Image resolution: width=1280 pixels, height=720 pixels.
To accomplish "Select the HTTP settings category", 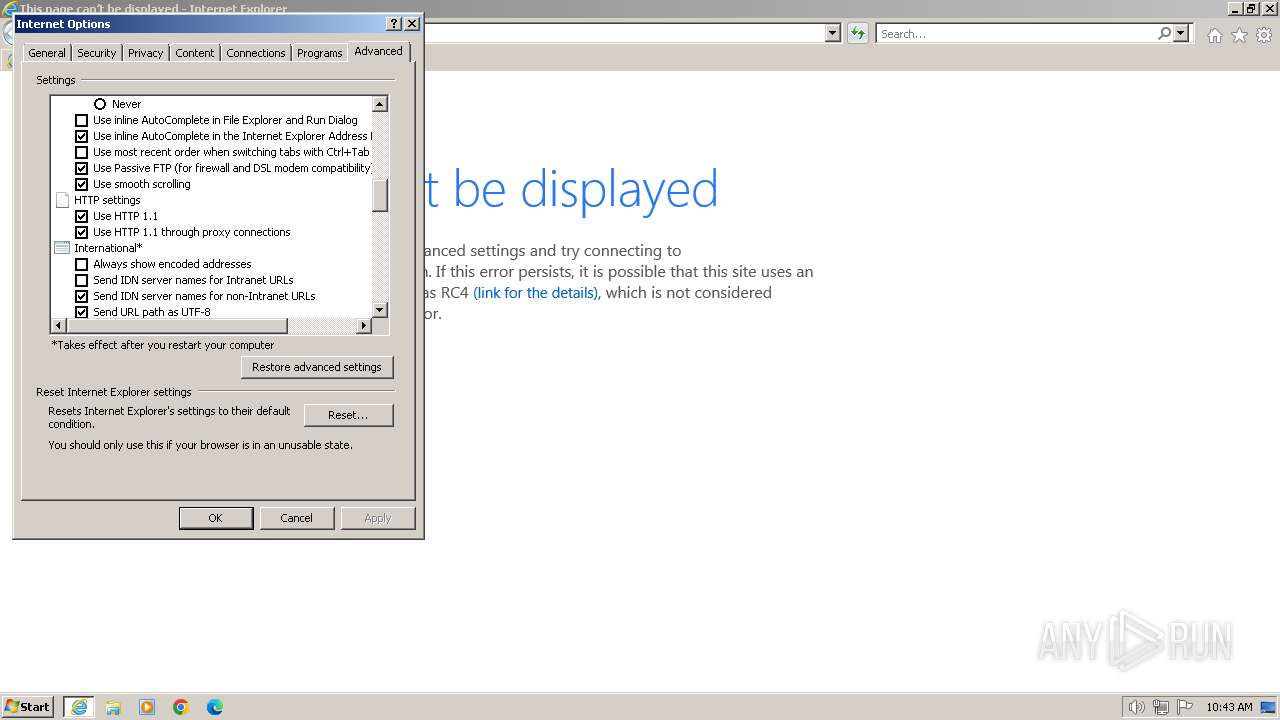I will [x=107, y=200].
